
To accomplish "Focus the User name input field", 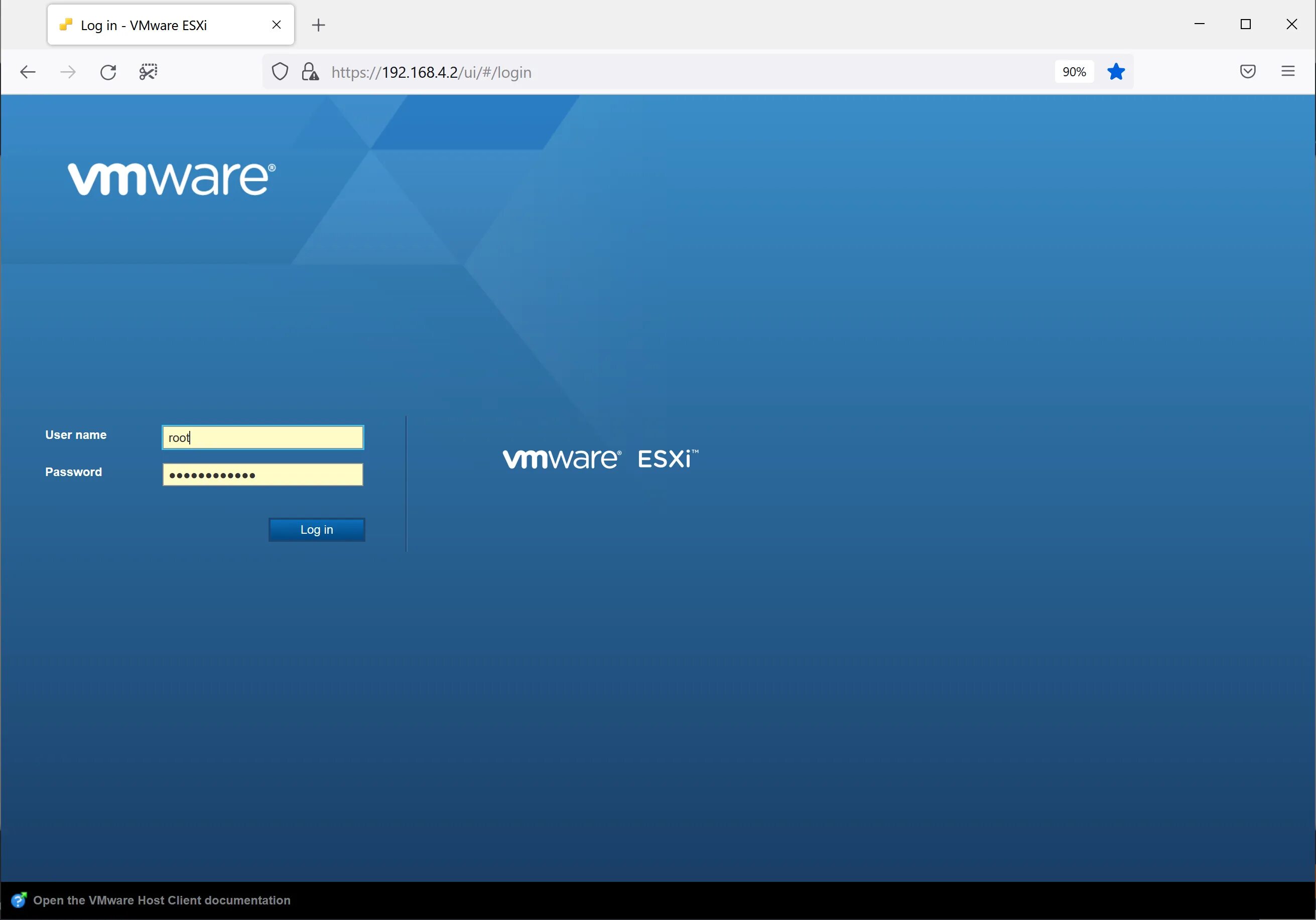I will point(262,437).
